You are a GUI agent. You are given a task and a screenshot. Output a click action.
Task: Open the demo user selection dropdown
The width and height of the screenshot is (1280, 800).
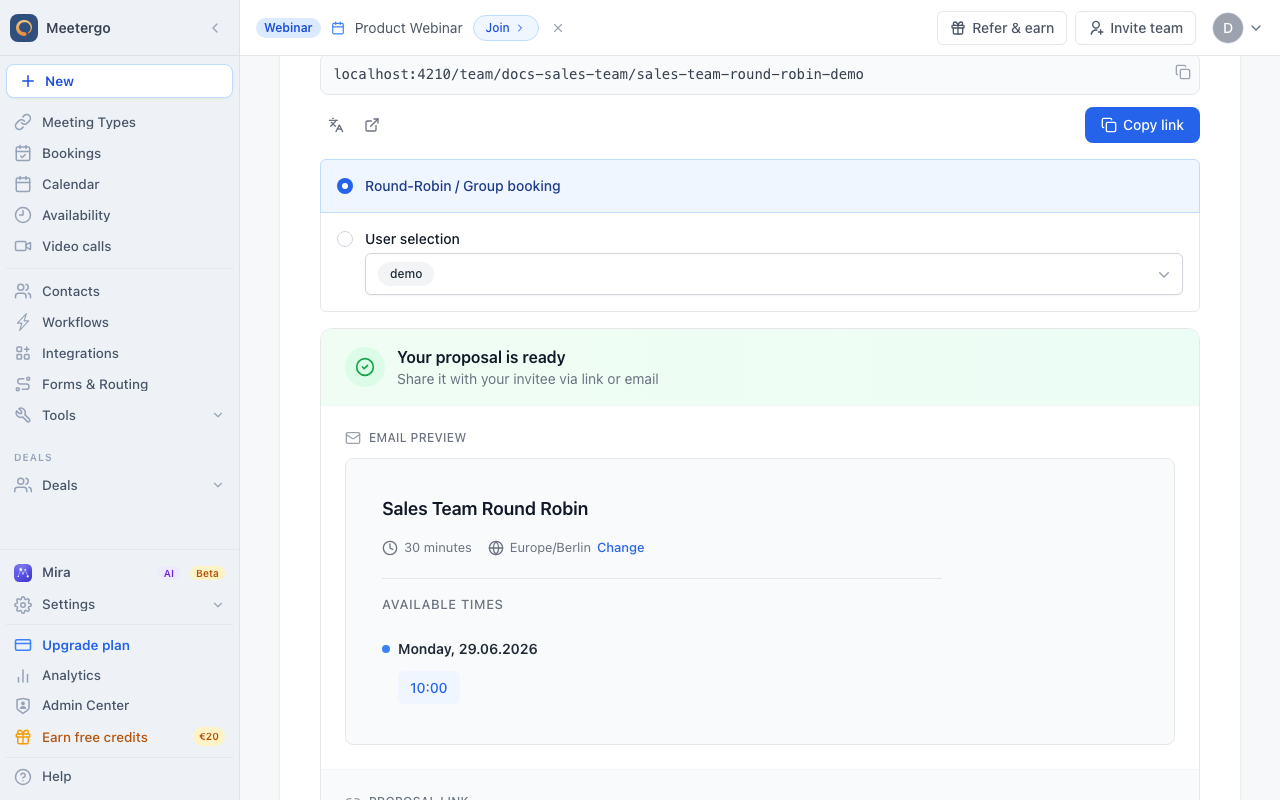point(774,274)
